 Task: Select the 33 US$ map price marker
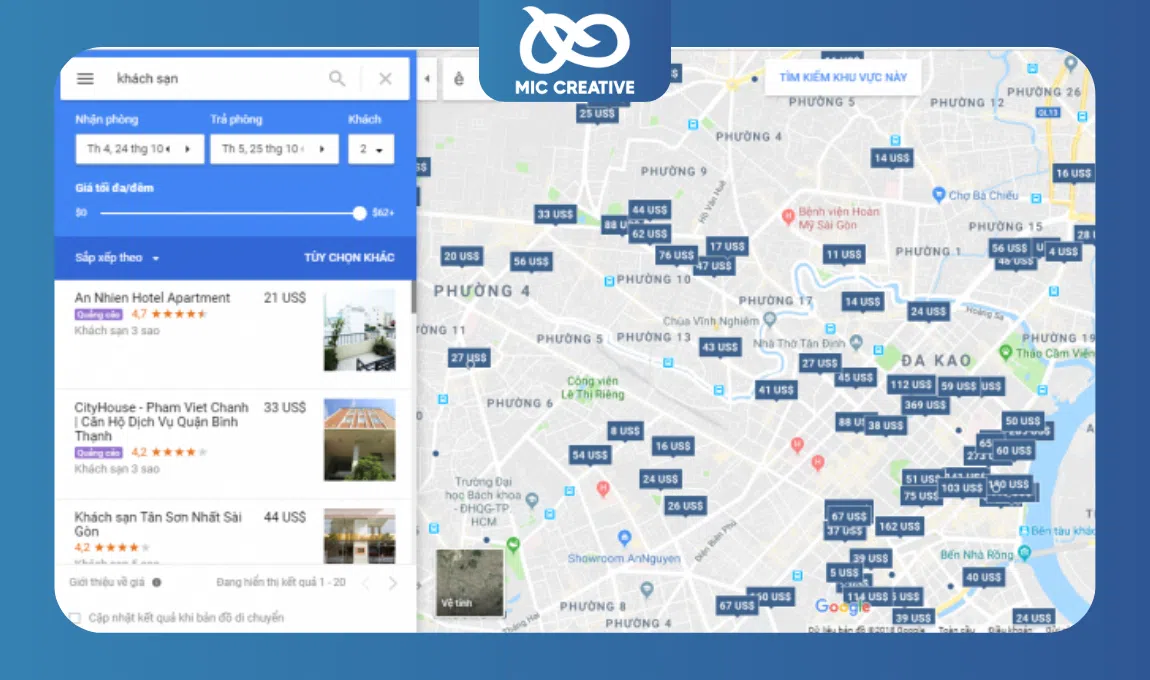pos(555,214)
